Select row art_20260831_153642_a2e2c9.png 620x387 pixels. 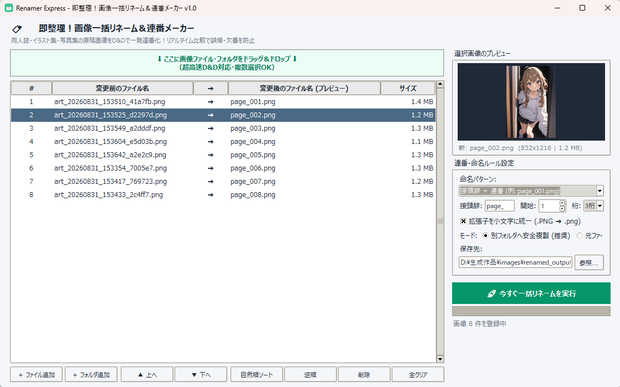click(223, 155)
